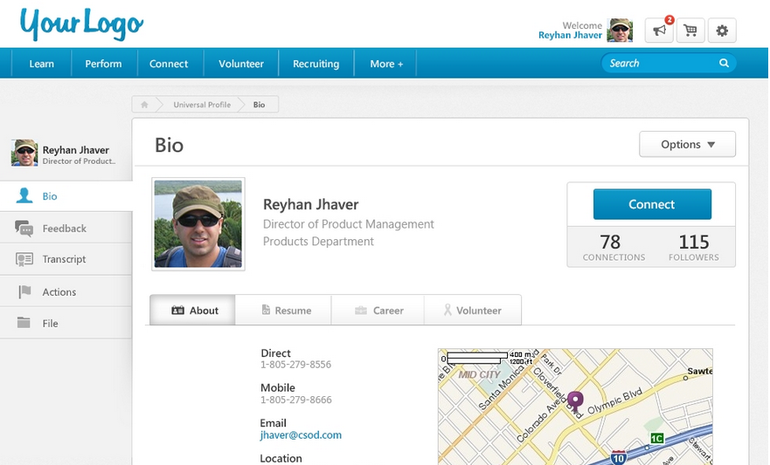Switch to the Career tab
The image size is (770, 465).
point(379,310)
